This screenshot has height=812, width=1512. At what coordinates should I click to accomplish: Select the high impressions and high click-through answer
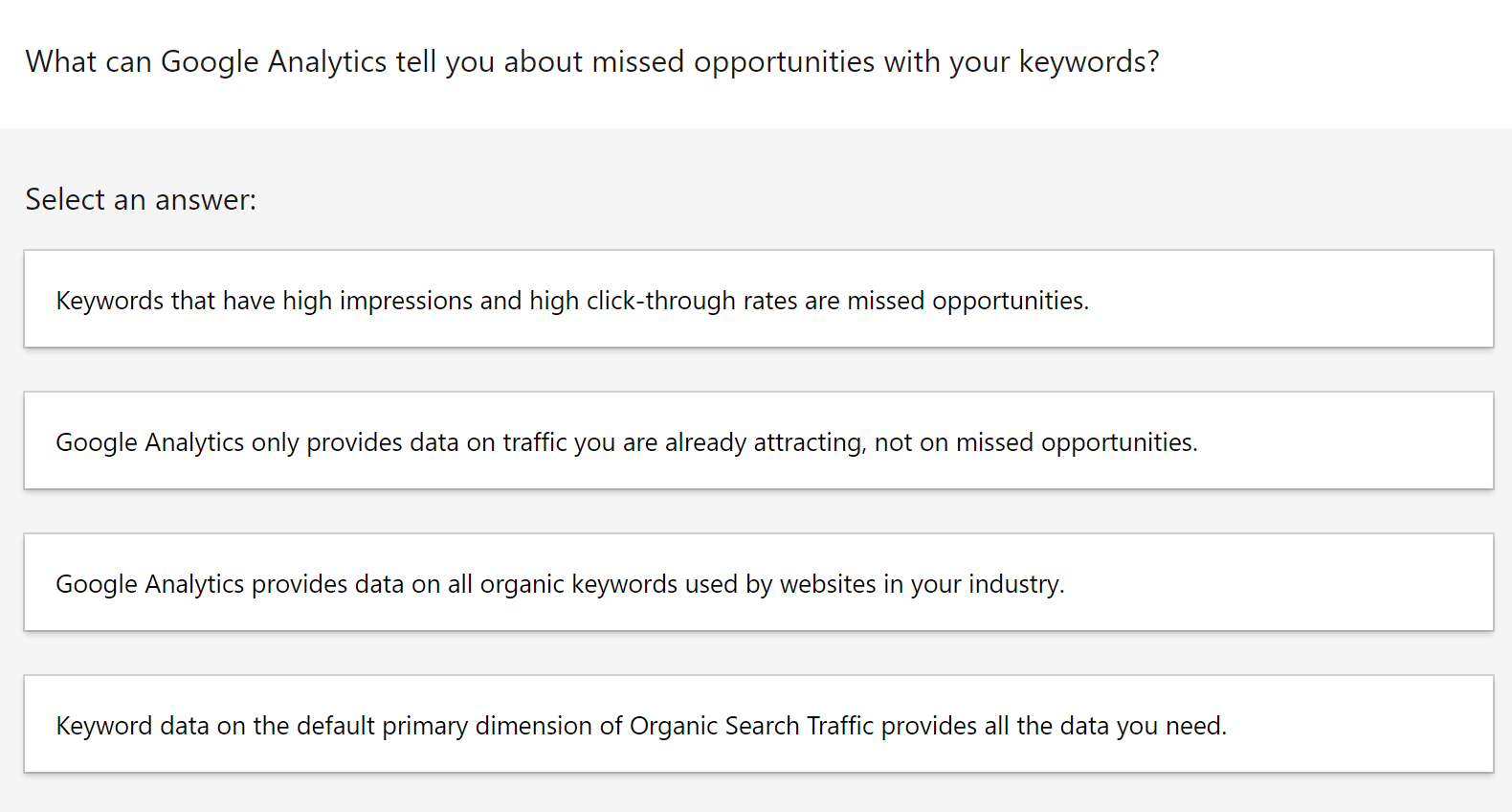pos(572,301)
